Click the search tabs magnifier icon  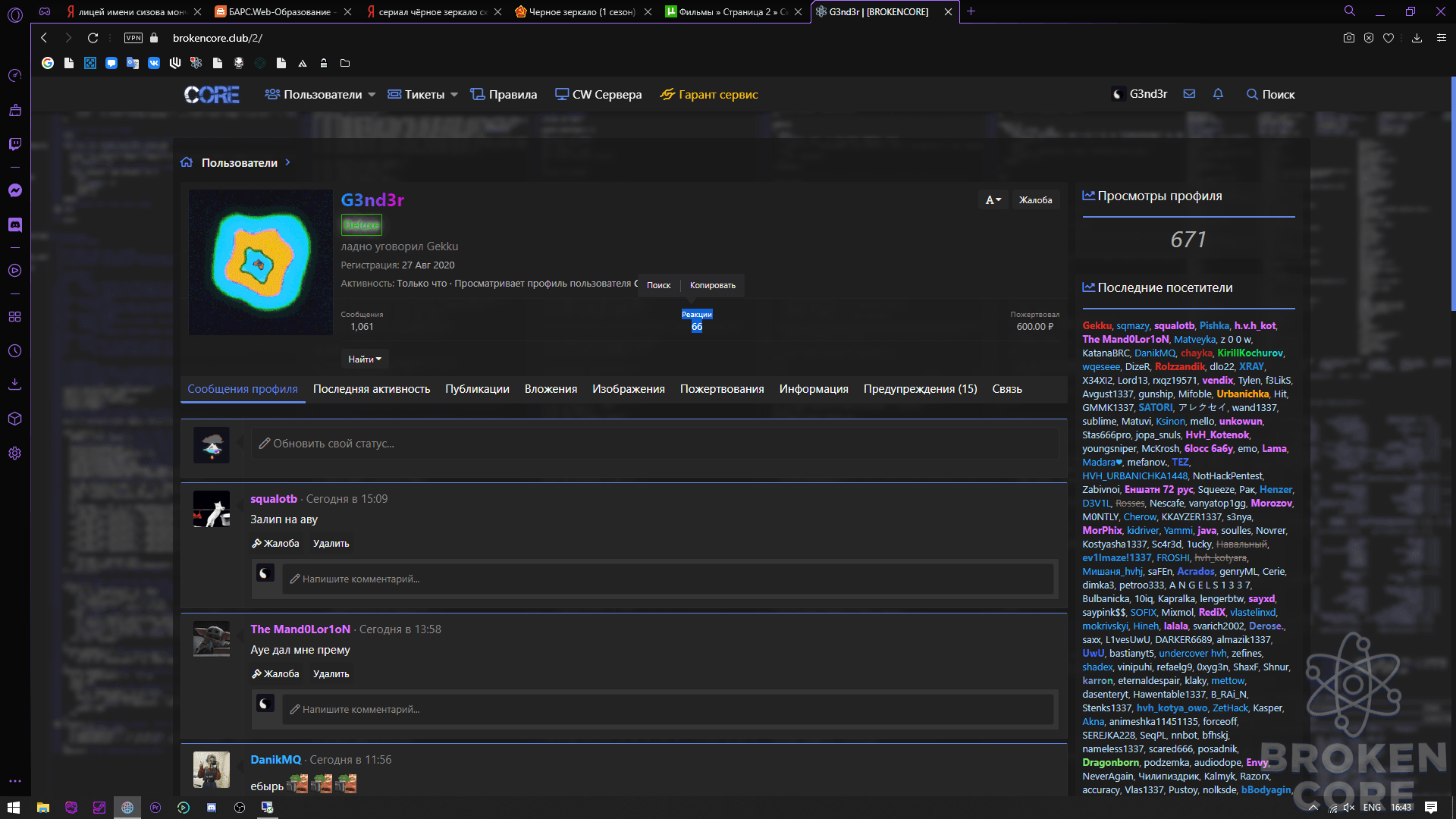point(1350,11)
